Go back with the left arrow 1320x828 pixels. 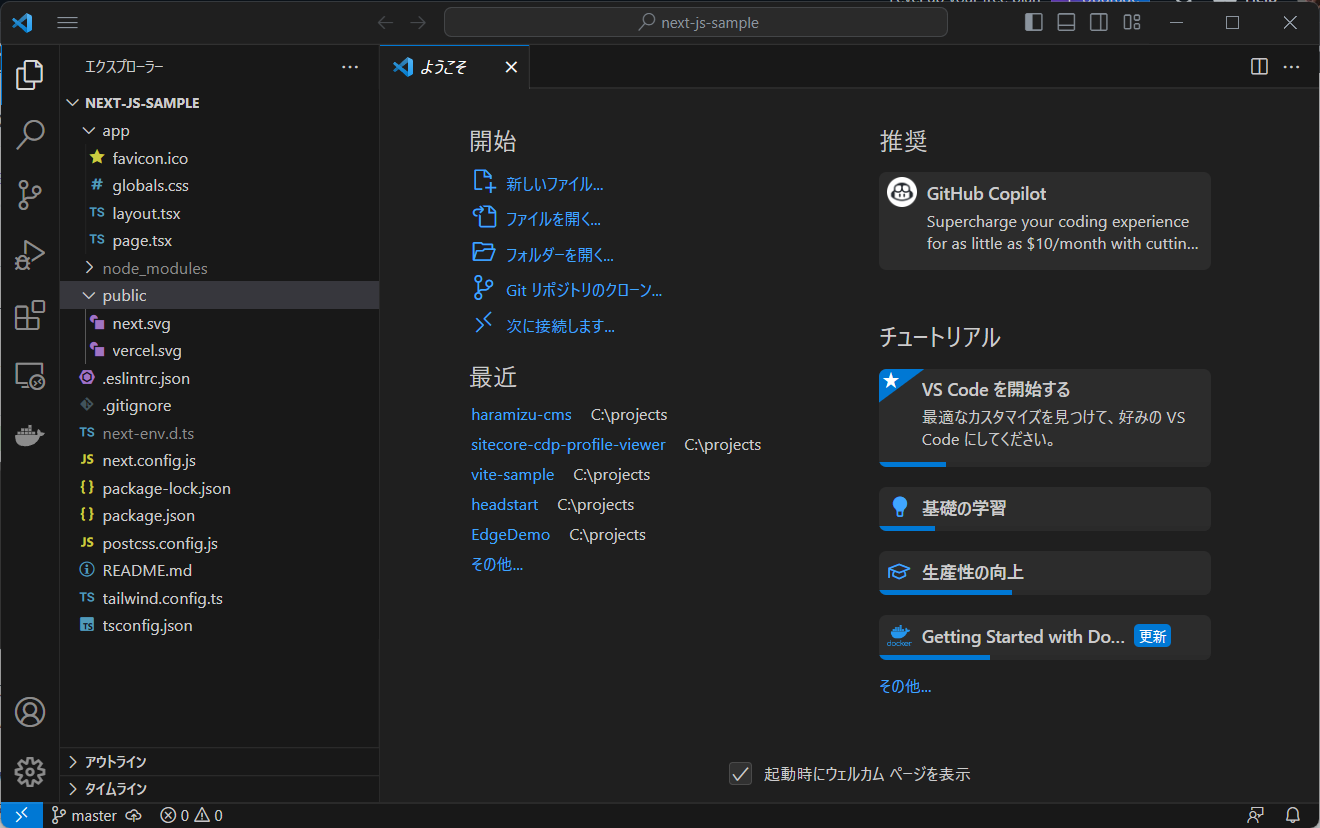386,22
